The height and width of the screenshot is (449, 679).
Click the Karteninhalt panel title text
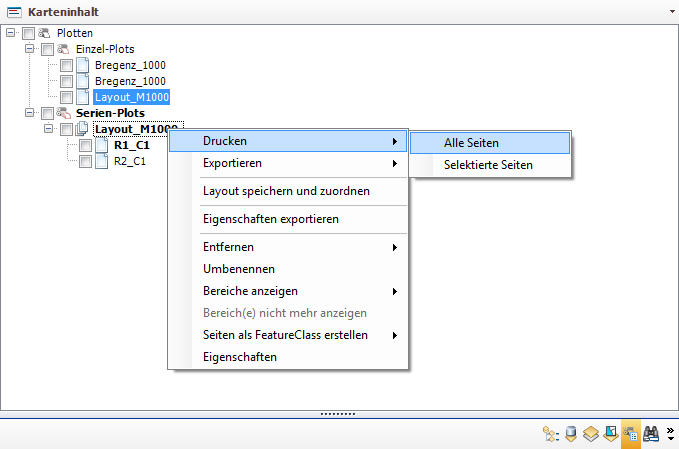click(63, 12)
